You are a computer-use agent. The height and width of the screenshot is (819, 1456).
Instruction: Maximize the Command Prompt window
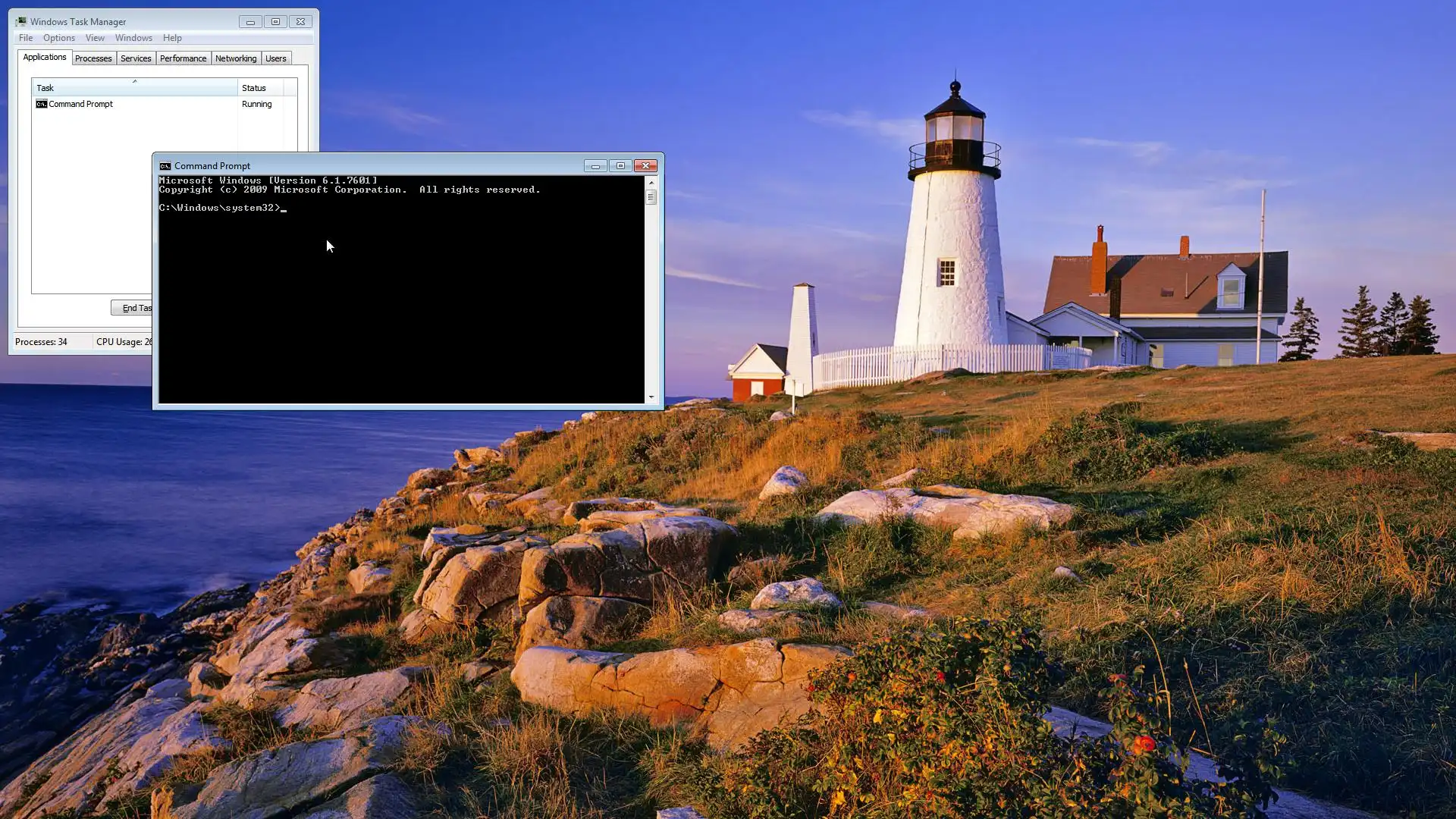(x=620, y=166)
